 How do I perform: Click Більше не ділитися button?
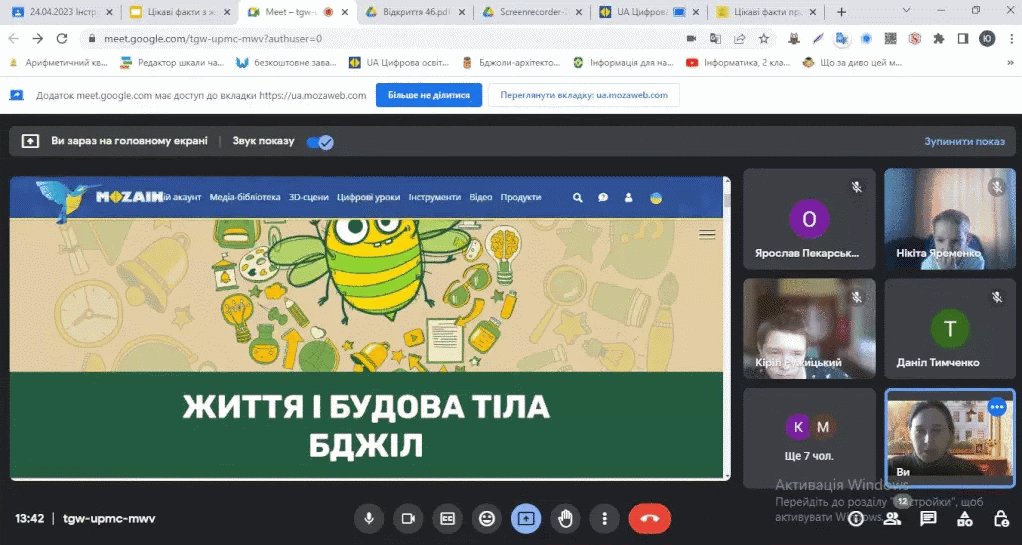(x=429, y=95)
